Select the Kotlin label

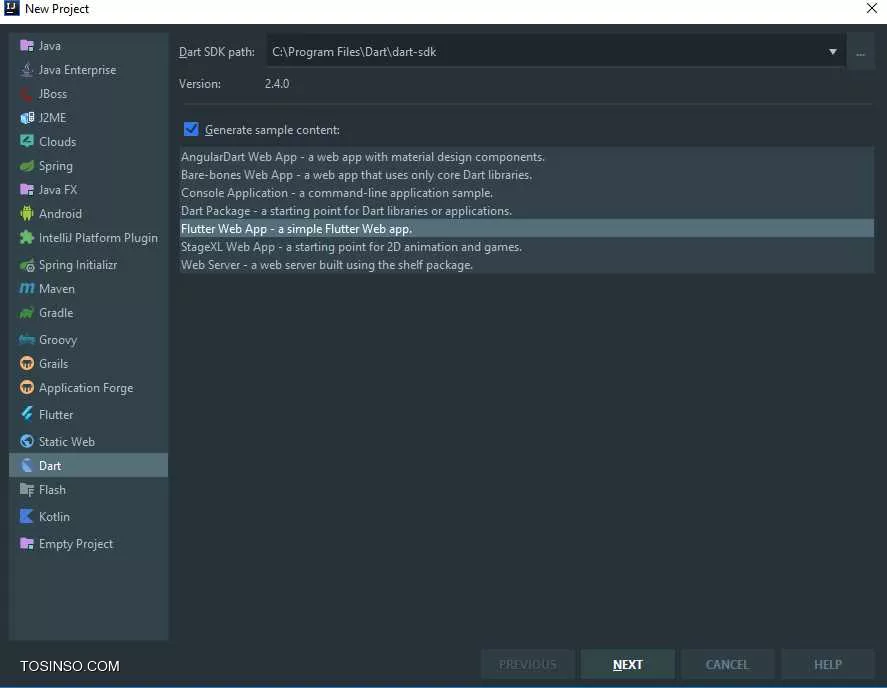coord(54,517)
